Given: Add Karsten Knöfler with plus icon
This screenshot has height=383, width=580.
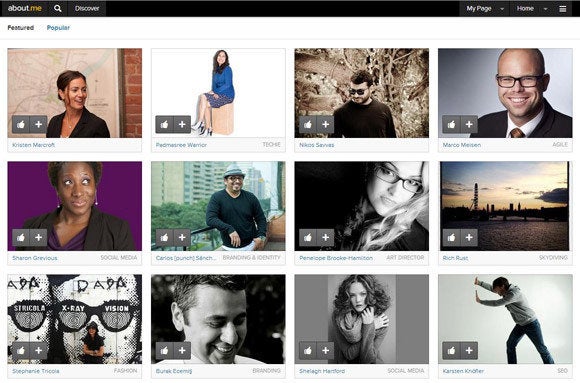Looking at the screenshot, I should [x=469, y=350].
